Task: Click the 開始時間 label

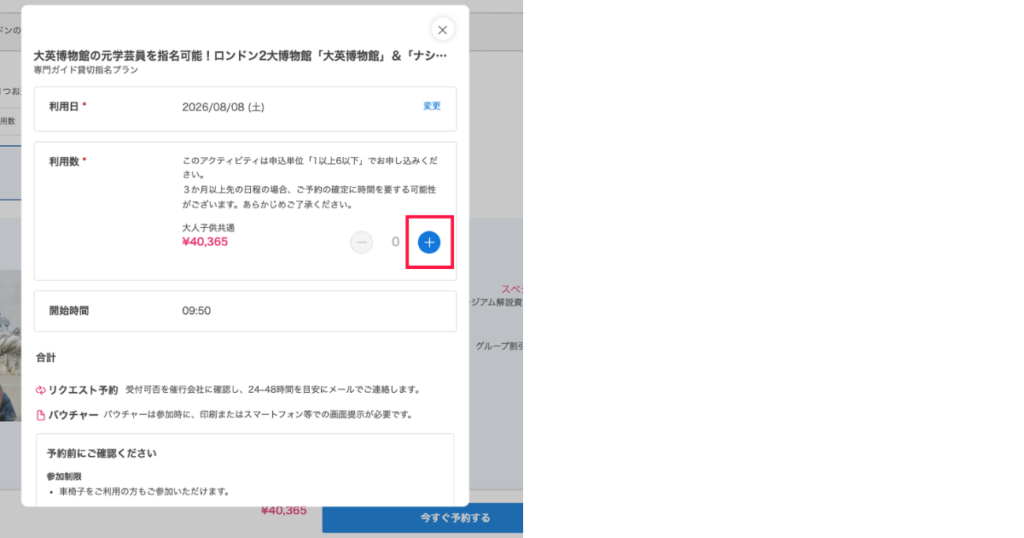Action: 69,311
